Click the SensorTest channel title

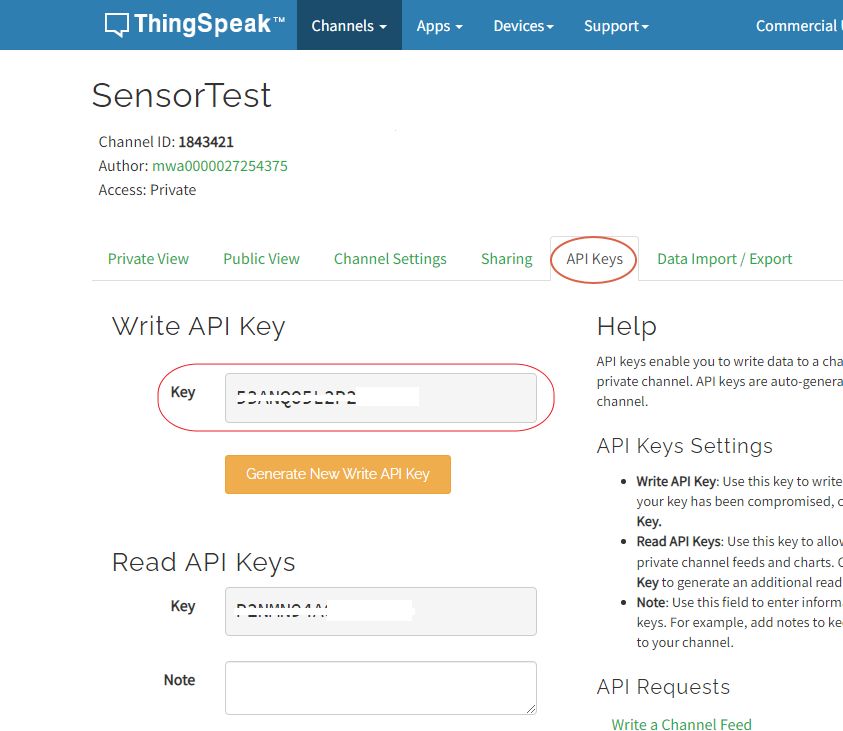pyautogui.click(x=182, y=96)
